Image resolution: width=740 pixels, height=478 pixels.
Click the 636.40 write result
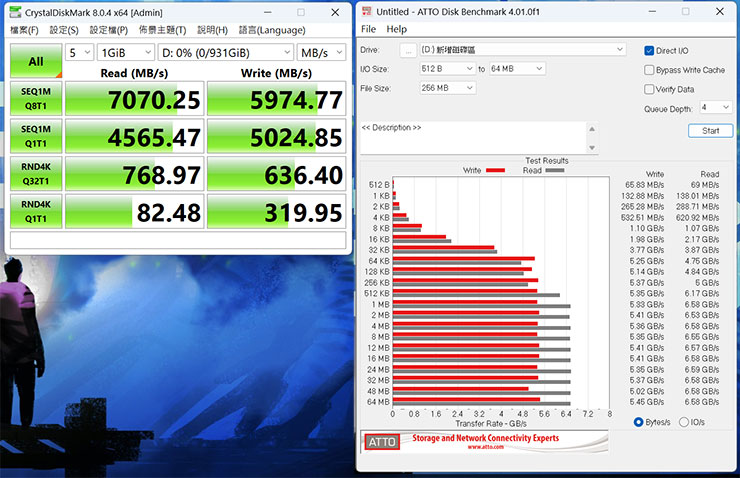pyautogui.click(x=277, y=174)
